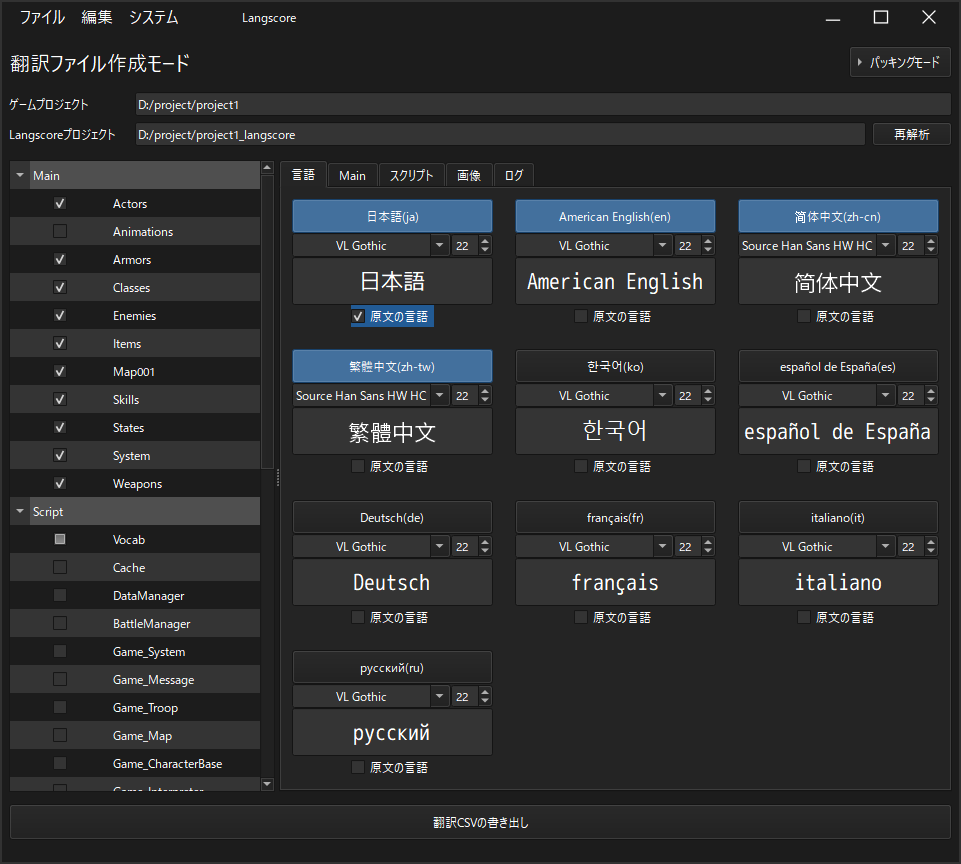This screenshot has width=961, height=864.
Task: Check the Animations checkbox
Action: pyautogui.click(x=60, y=232)
